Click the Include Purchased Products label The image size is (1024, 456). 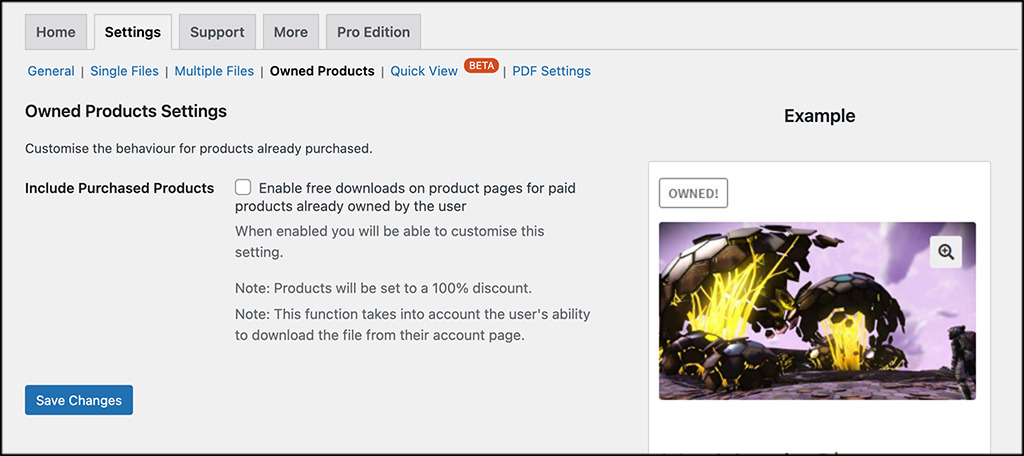click(x=120, y=188)
